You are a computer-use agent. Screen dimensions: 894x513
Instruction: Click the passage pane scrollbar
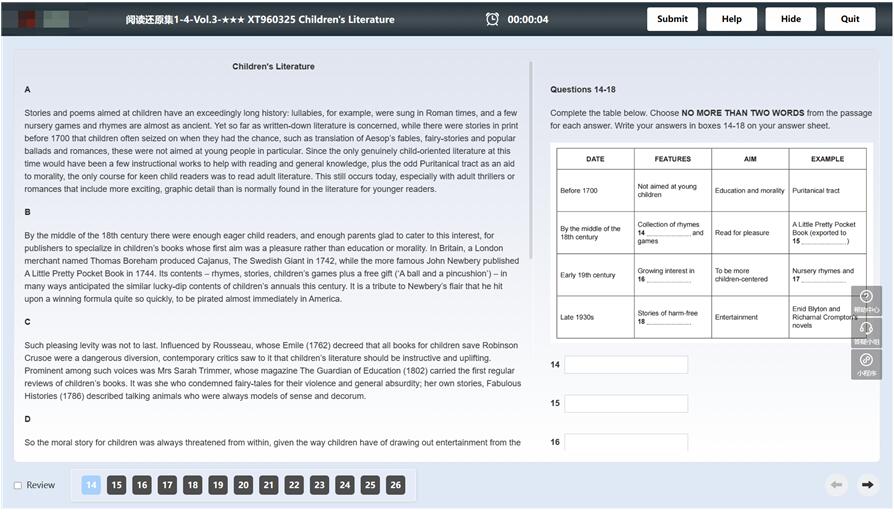(x=531, y=160)
